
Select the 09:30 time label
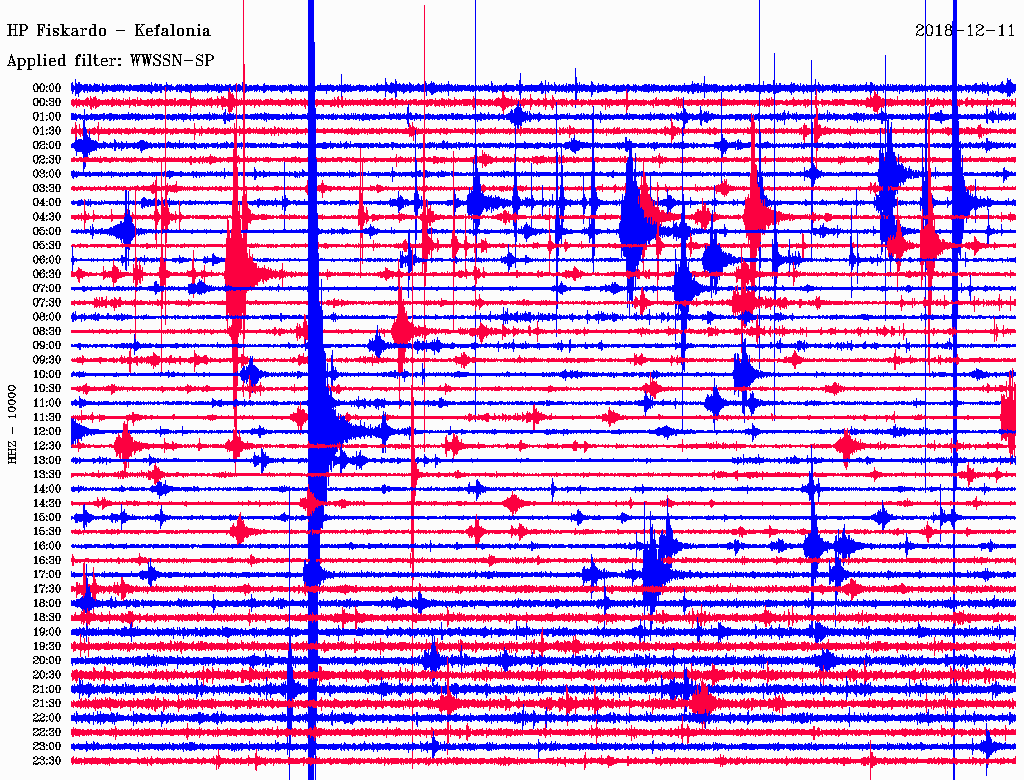pos(47,360)
